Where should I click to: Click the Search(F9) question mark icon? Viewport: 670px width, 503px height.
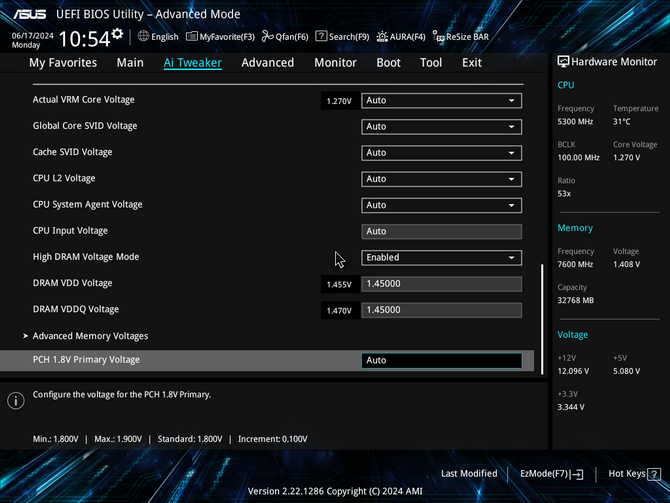[321, 36]
